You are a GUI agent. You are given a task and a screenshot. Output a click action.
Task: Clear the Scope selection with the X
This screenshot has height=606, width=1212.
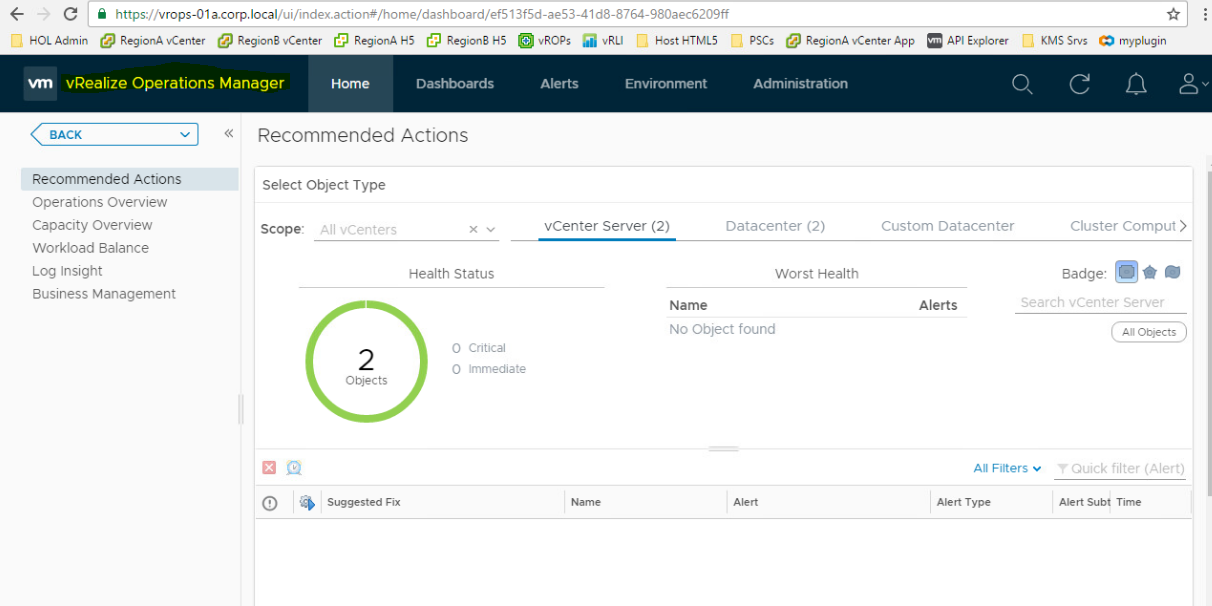click(474, 230)
